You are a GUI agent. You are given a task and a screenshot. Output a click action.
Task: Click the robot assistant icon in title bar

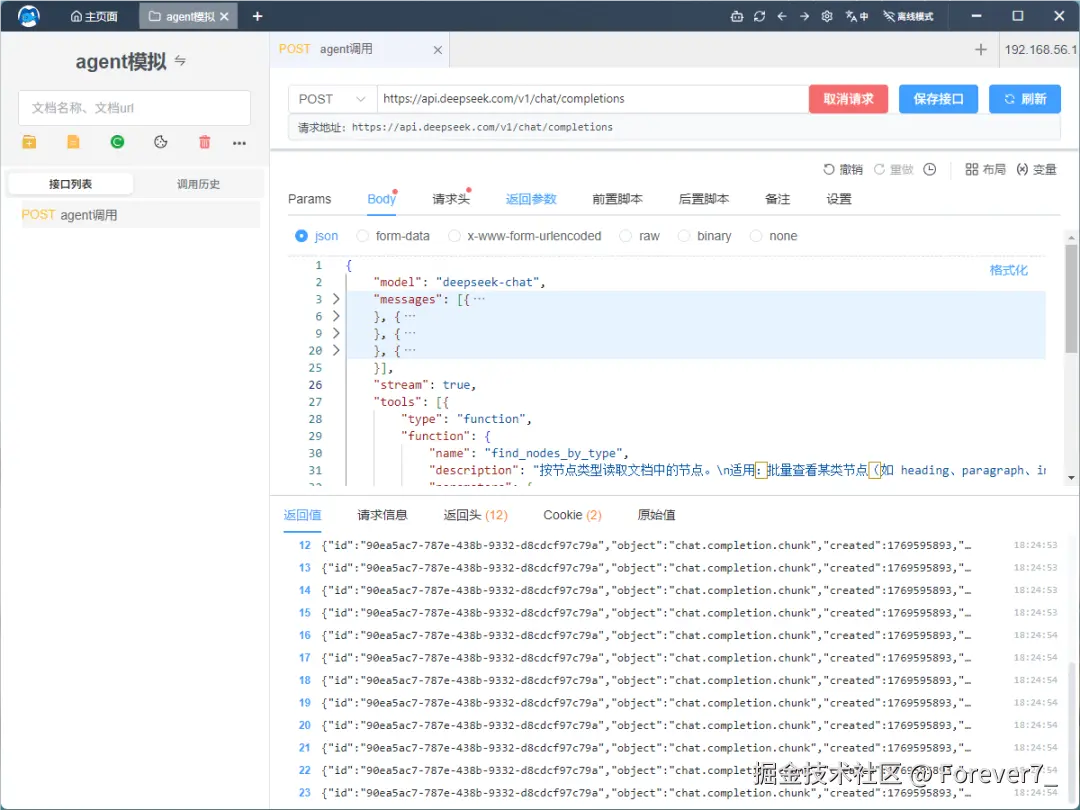pos(736,17)
